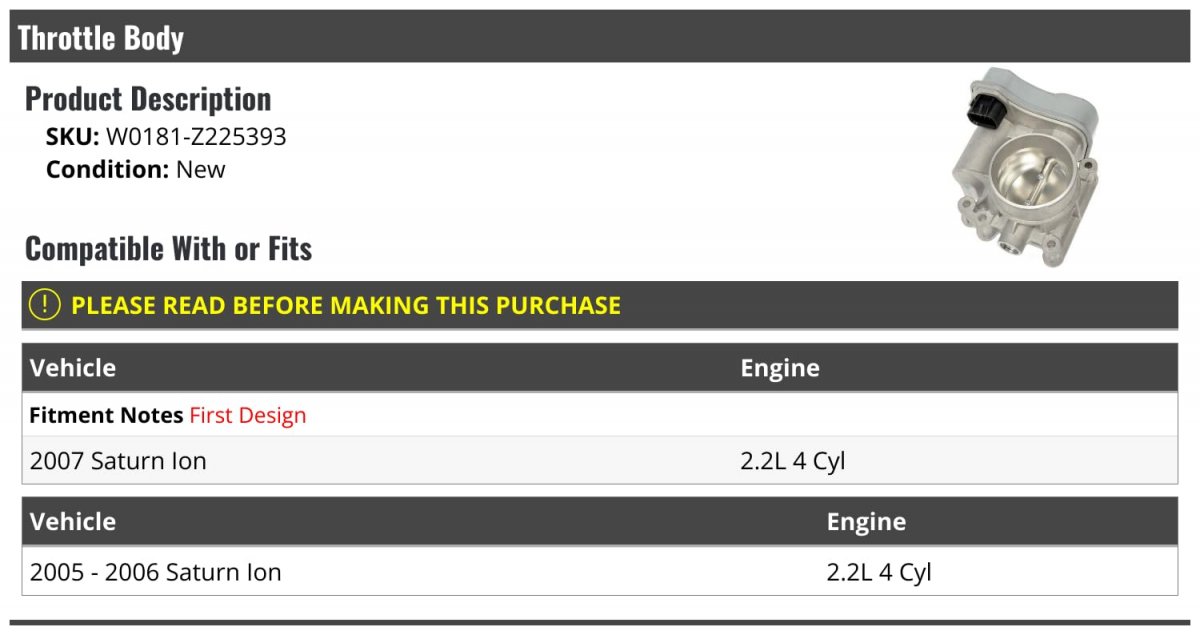This screenshot has width=1200, height=635.
Task: Click the first table's Engine column header
Action: click(x=780, y=368)
